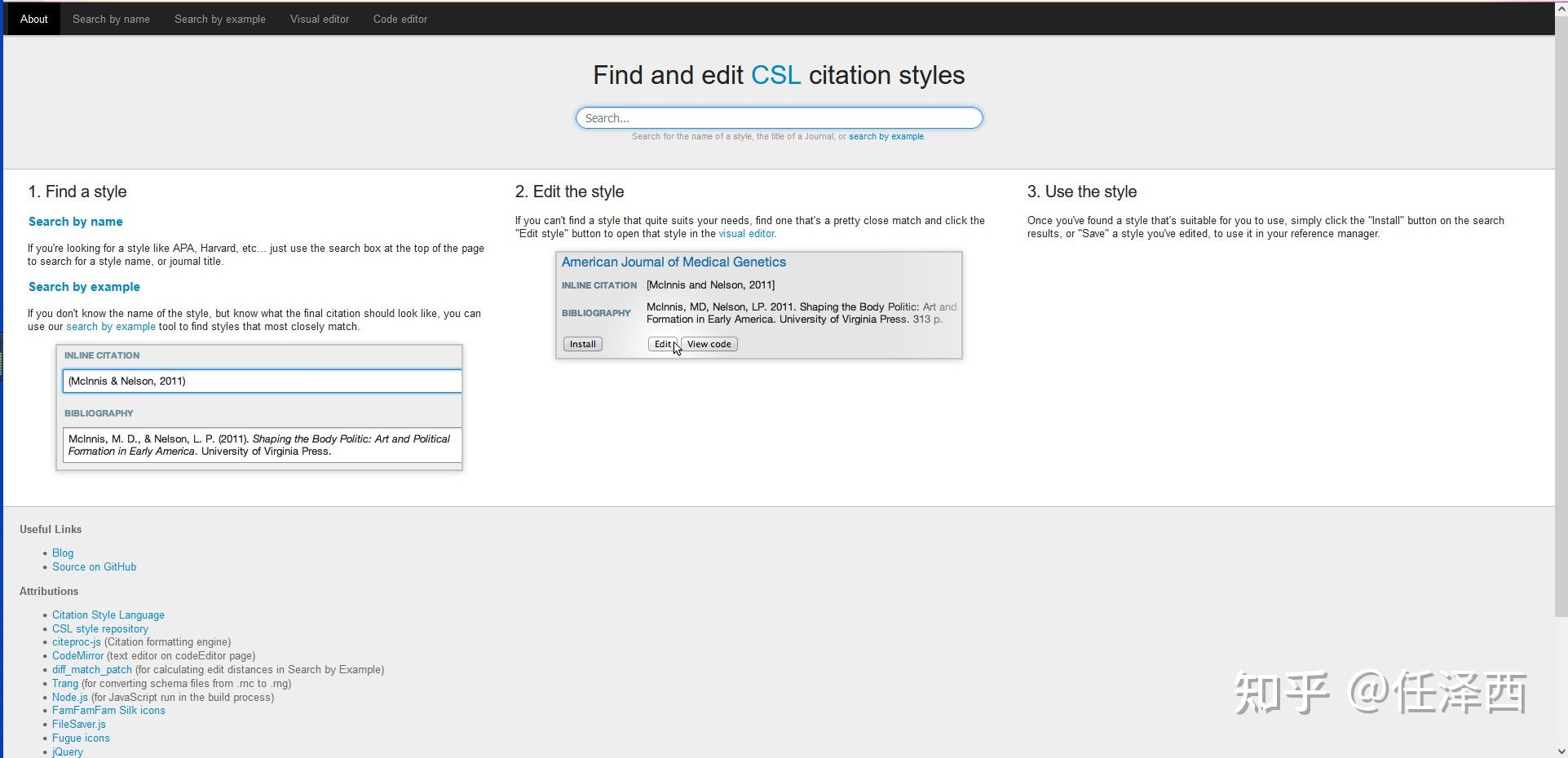
Task: Open American Journal of Medical Genetics title
Action: (674, 262)
